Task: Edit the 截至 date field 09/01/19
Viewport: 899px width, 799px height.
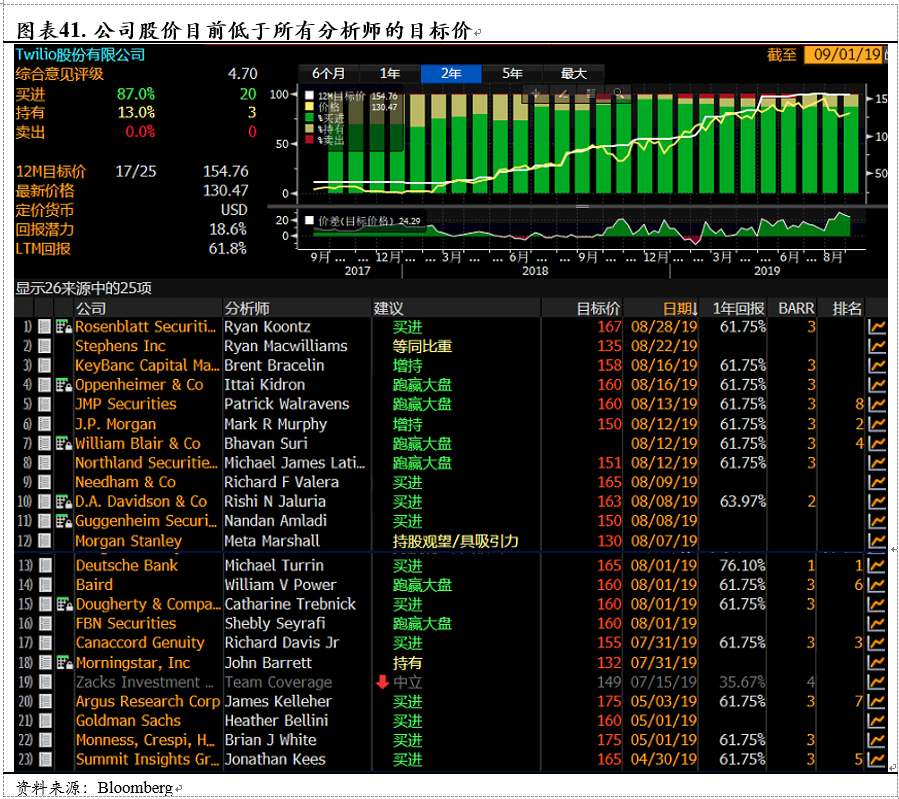Action: pyautogui.click(x=843, y=54)
